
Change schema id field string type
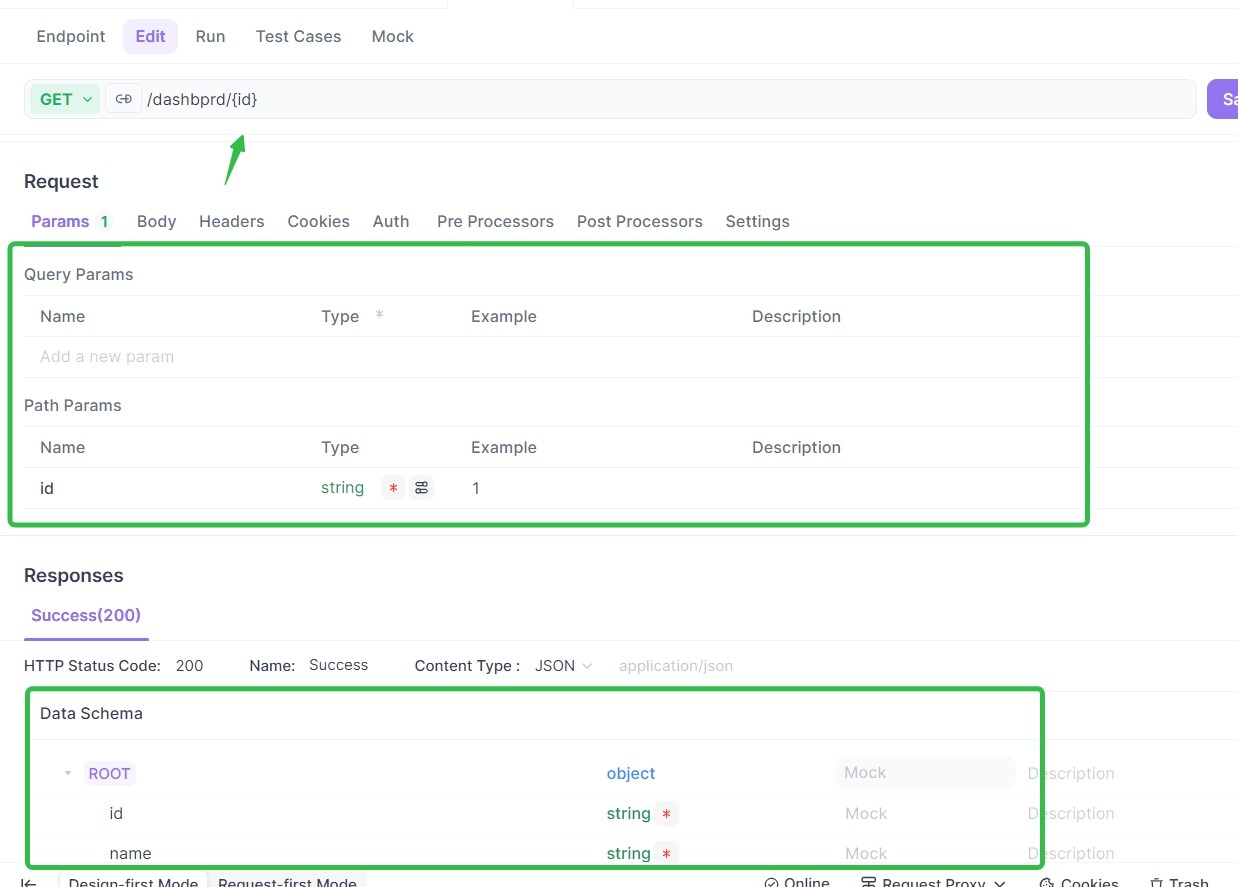tap(628, 814)
